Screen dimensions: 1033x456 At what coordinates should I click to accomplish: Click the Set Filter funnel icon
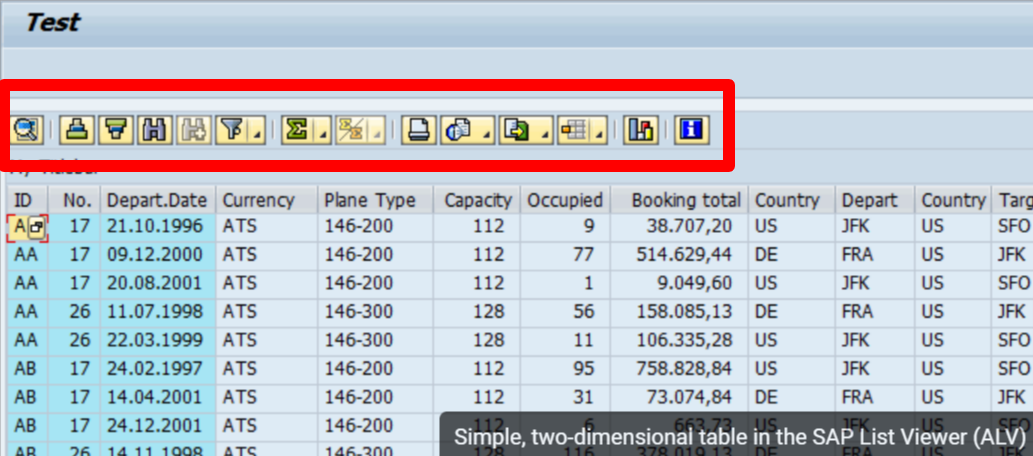click(x=230, y=129)
